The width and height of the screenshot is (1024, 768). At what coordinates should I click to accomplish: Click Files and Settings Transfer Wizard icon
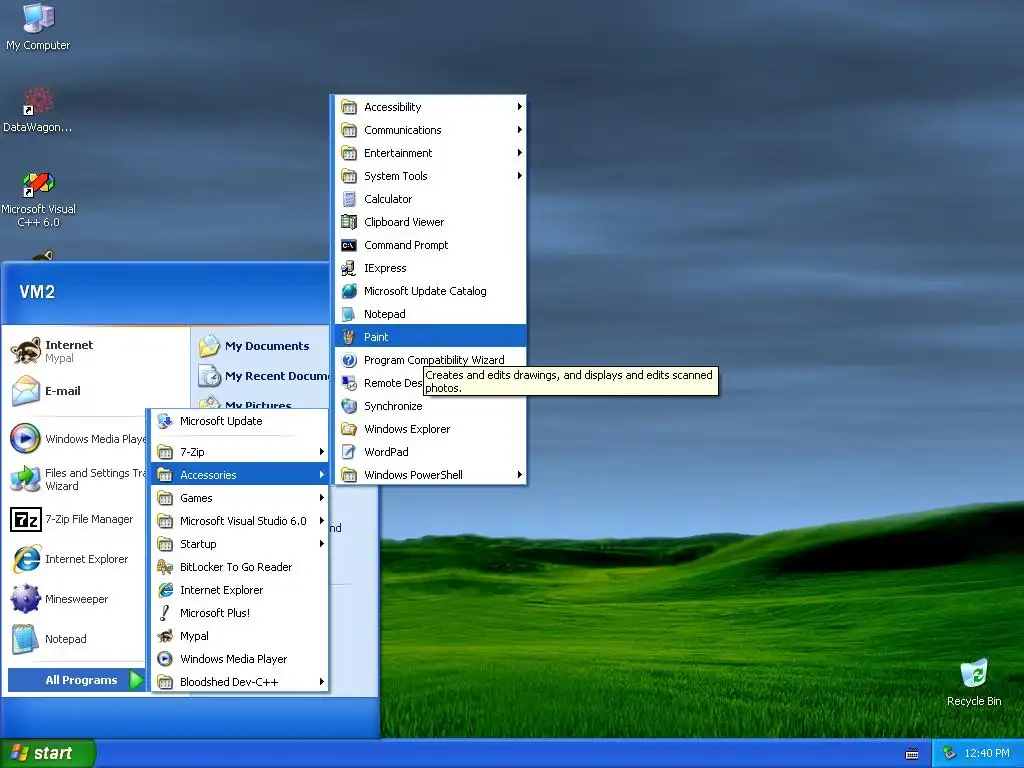[x=25, y=479]
